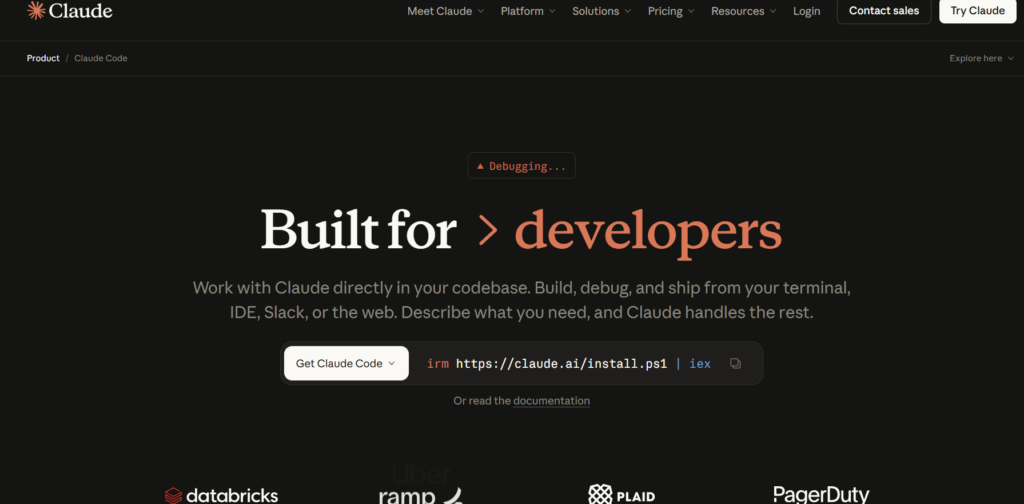Expand the Platform menu
Viewport: 1024px width, 504px height.
click(529, 11)
